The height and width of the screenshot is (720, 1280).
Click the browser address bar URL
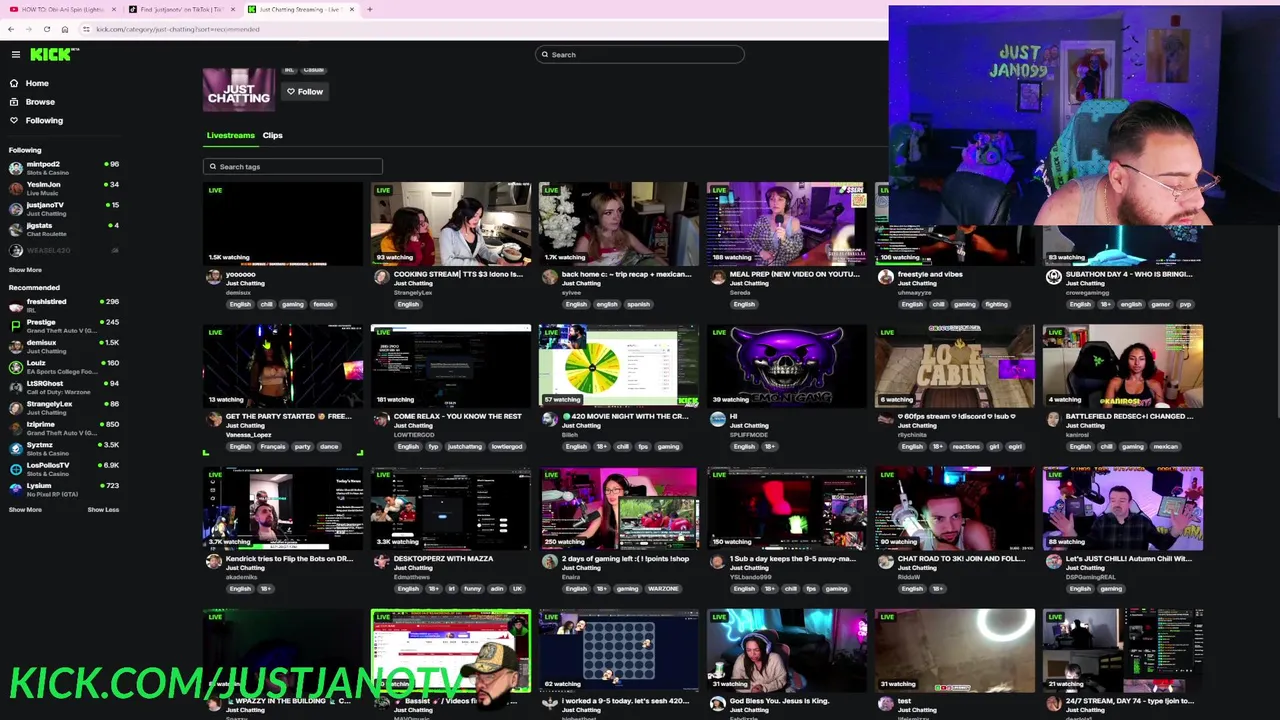coord(178,29)
